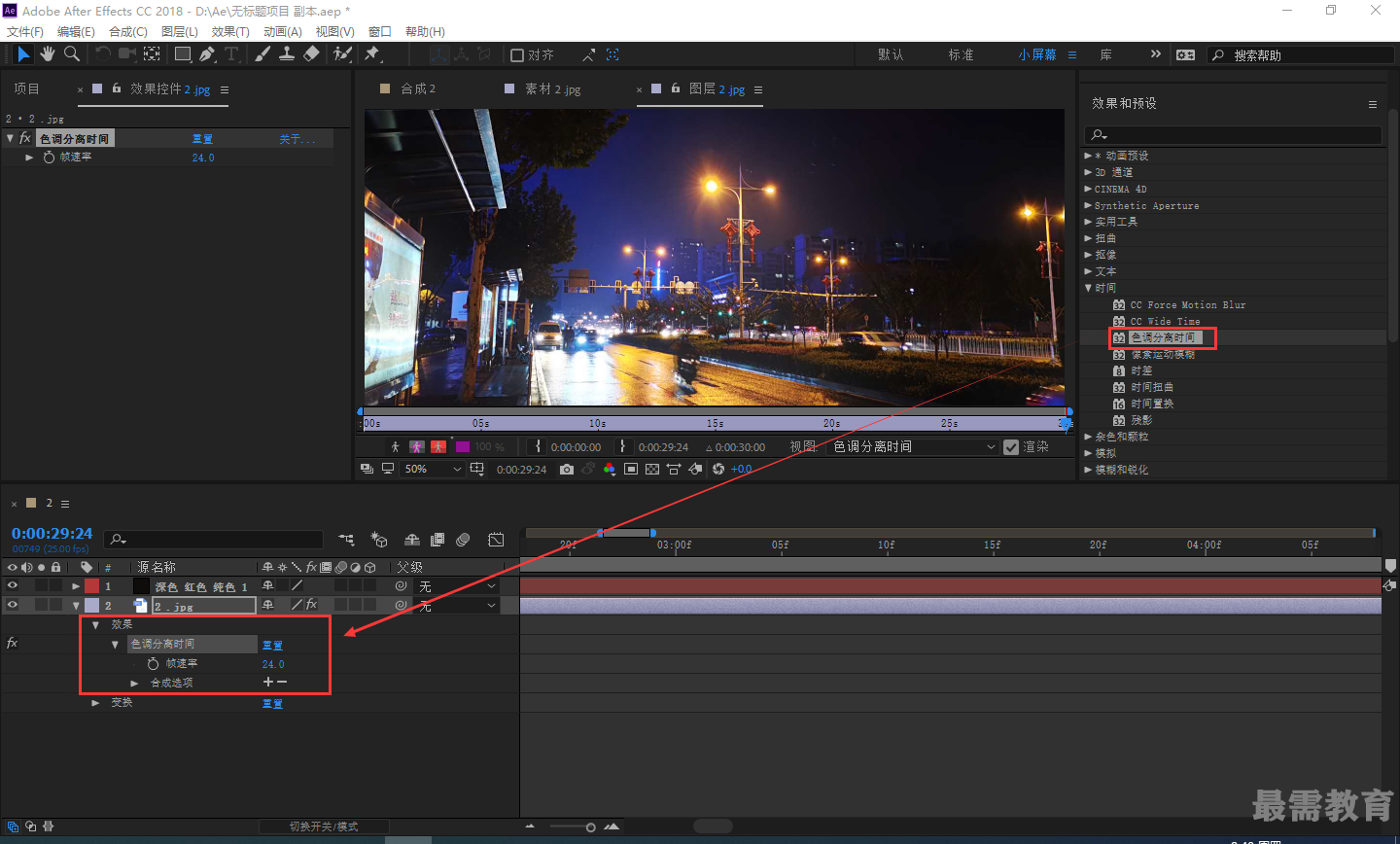Open the 效果(T) menu
This screenshot has height=844, width=1400.
point(230,32)
